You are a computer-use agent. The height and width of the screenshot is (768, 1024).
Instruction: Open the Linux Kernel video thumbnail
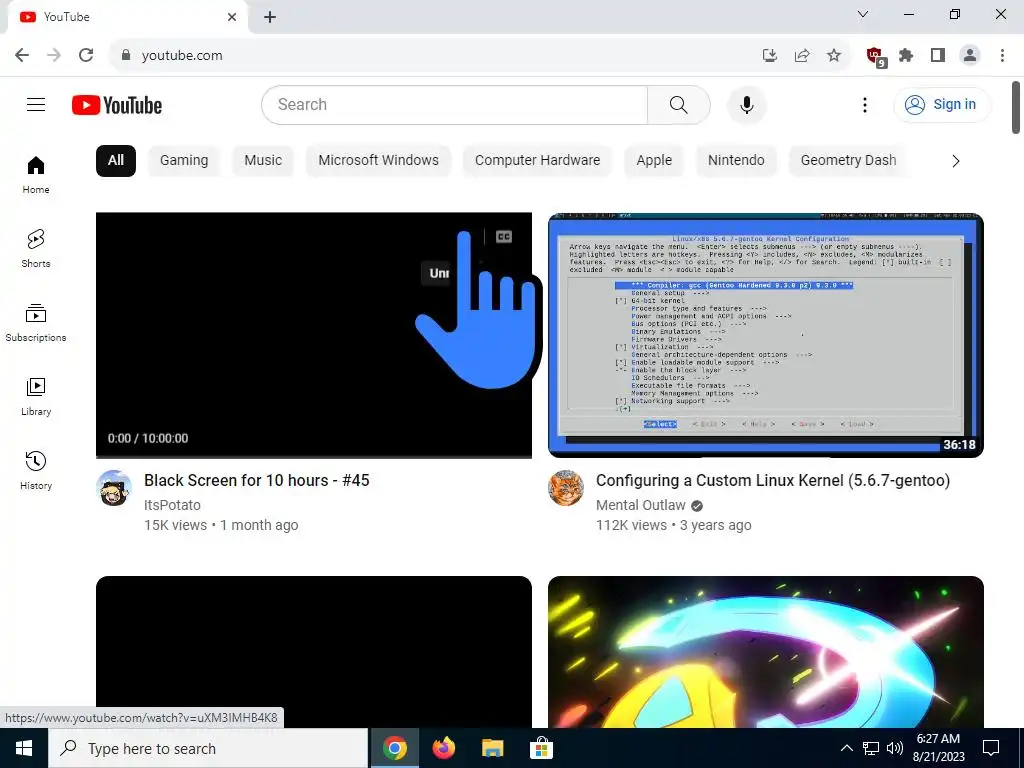[766, 335]
